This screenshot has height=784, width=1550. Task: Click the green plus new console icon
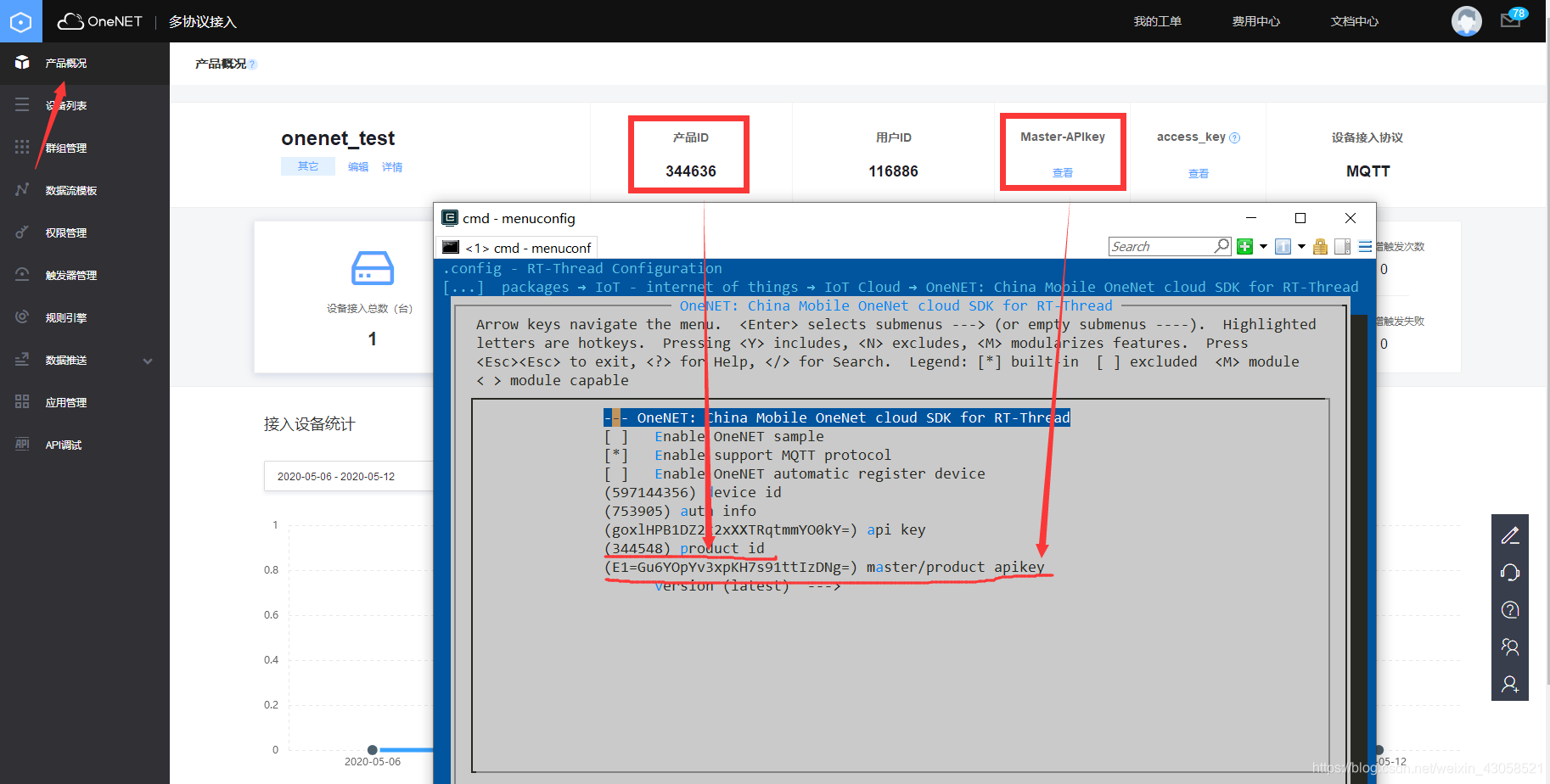pyautogui.click(x=1244, y=247)
